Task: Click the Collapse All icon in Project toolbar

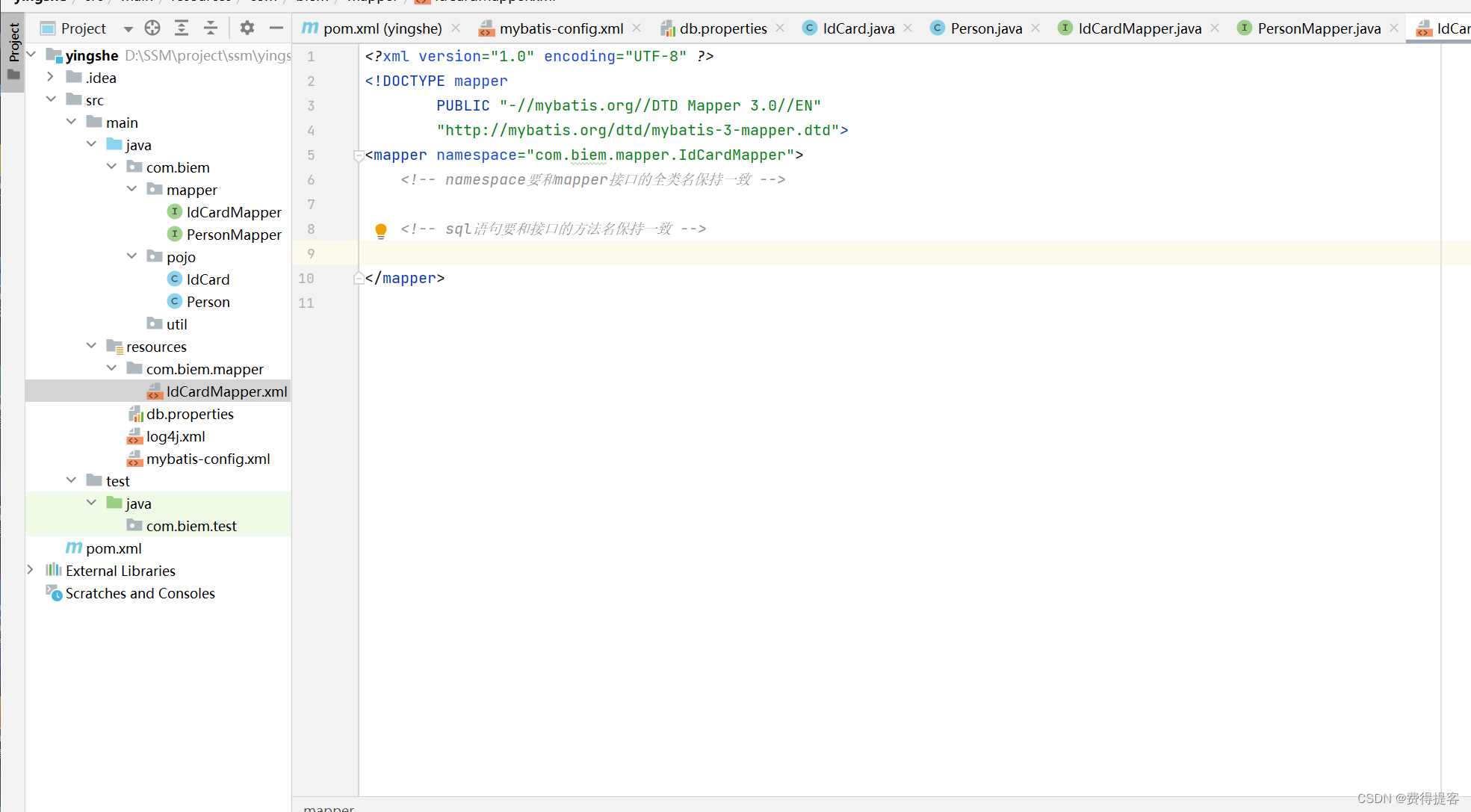Action: (x=211, y=28)
